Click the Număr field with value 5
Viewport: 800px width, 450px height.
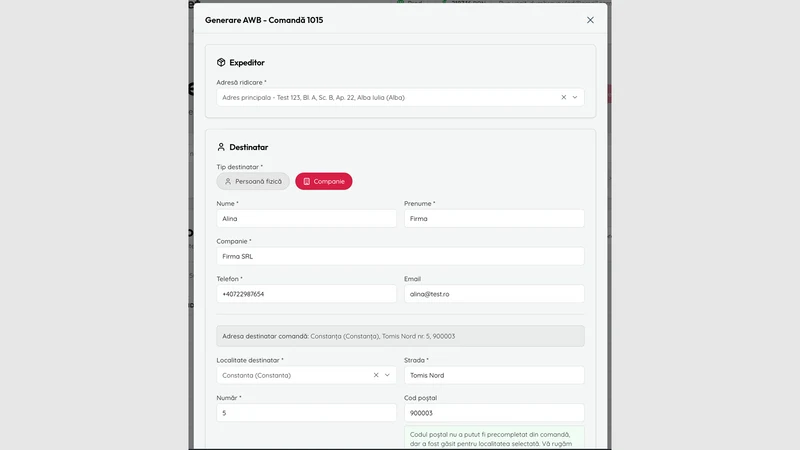(306, 413)
